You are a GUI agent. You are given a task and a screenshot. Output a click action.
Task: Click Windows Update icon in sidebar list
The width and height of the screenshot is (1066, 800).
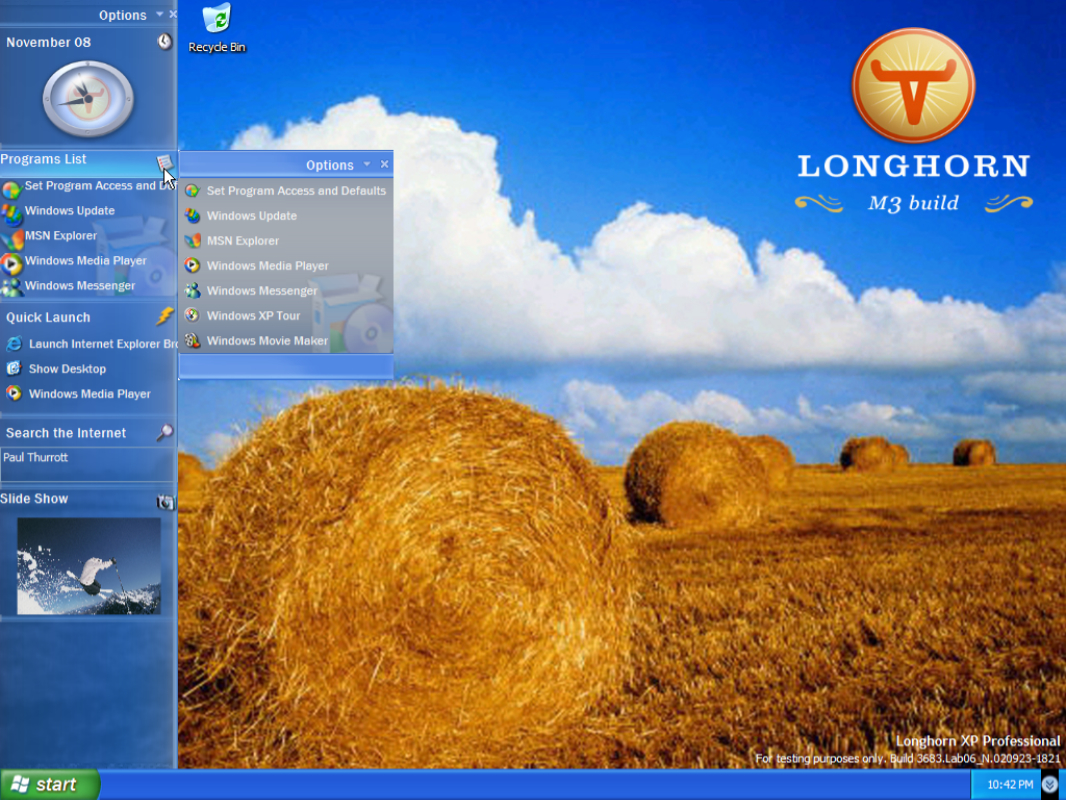pos(11,214)
